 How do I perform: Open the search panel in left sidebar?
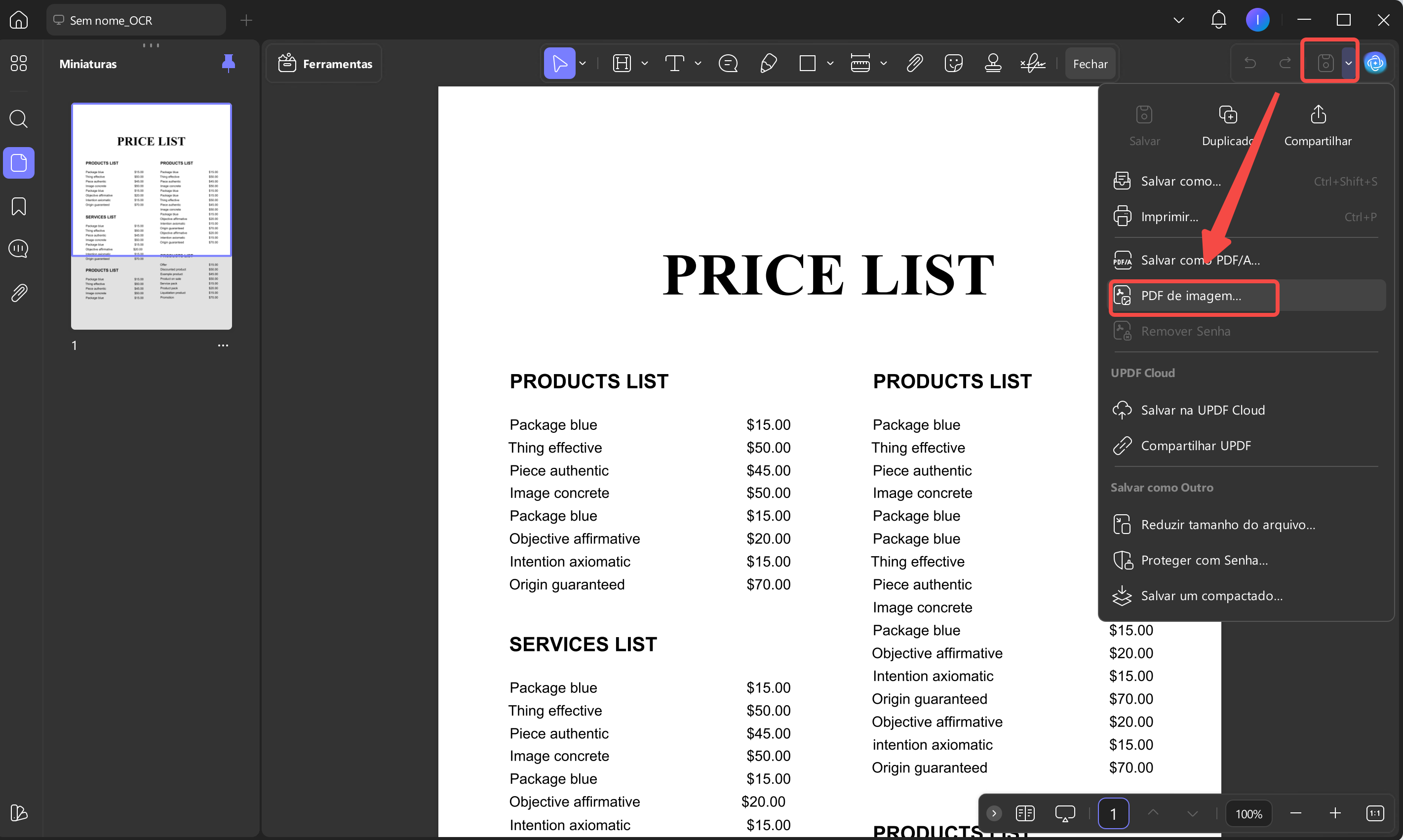tap(19, 119)
